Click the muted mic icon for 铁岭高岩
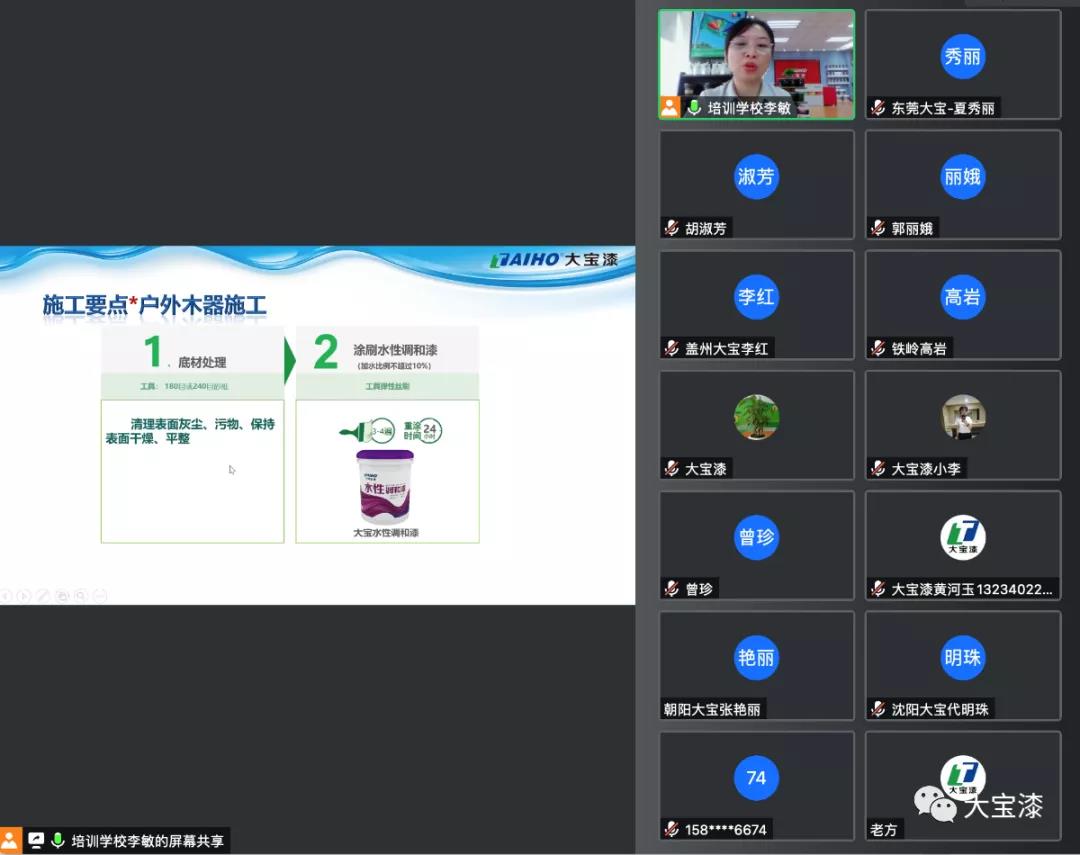Screen dimensions: 1080x855 pos(878,348)
